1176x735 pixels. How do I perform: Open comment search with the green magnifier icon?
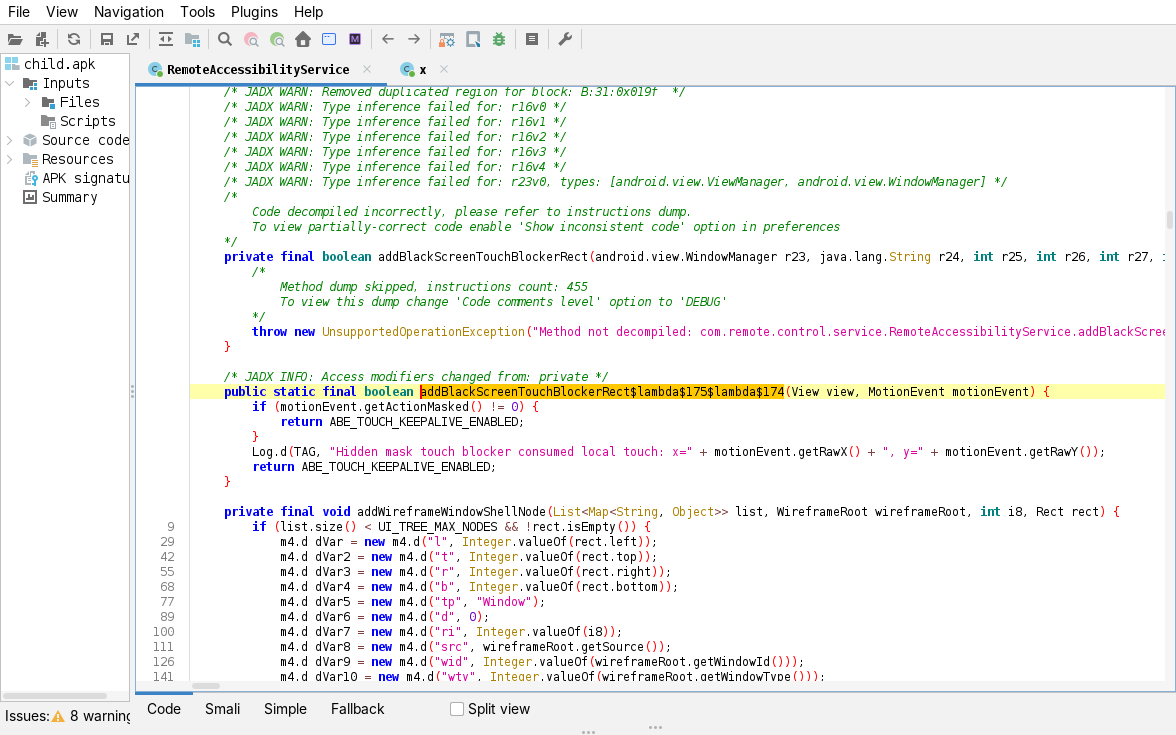click(278, 40)
